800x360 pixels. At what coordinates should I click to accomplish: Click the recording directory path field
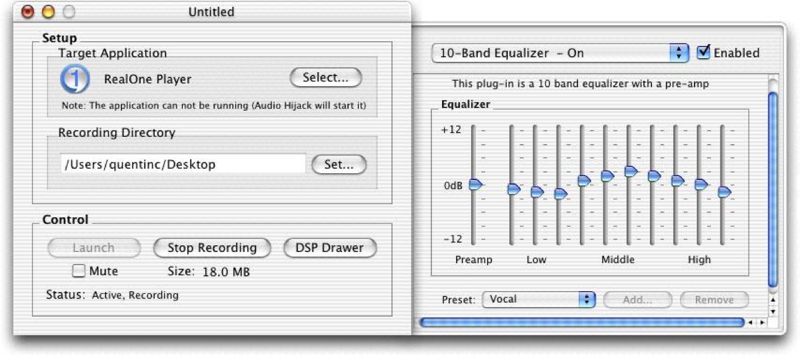(x=183, y=164)
